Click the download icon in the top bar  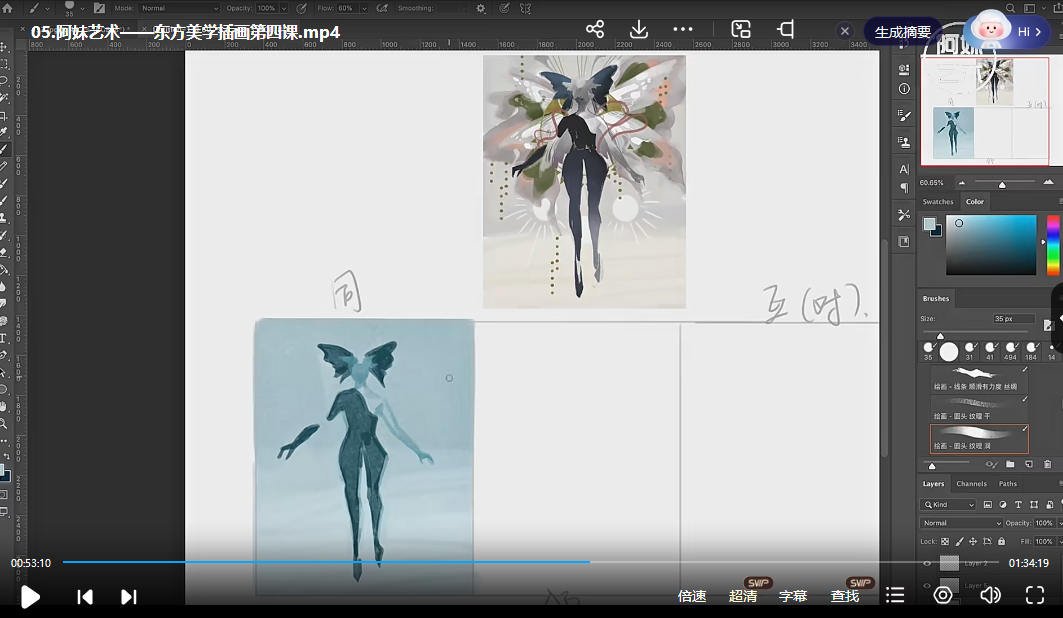(x=638, y=30)
